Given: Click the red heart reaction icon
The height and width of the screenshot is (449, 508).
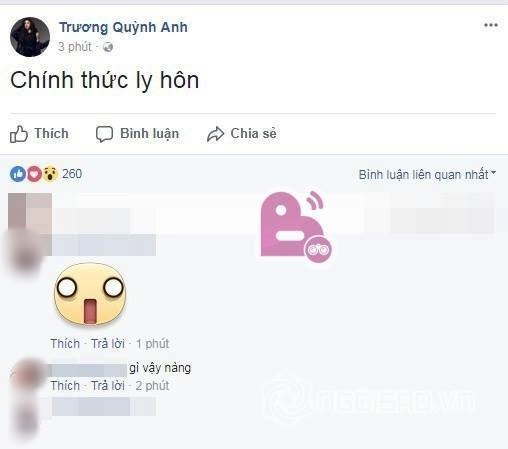Looking at the screenshot, I should [x=34, y=174].
